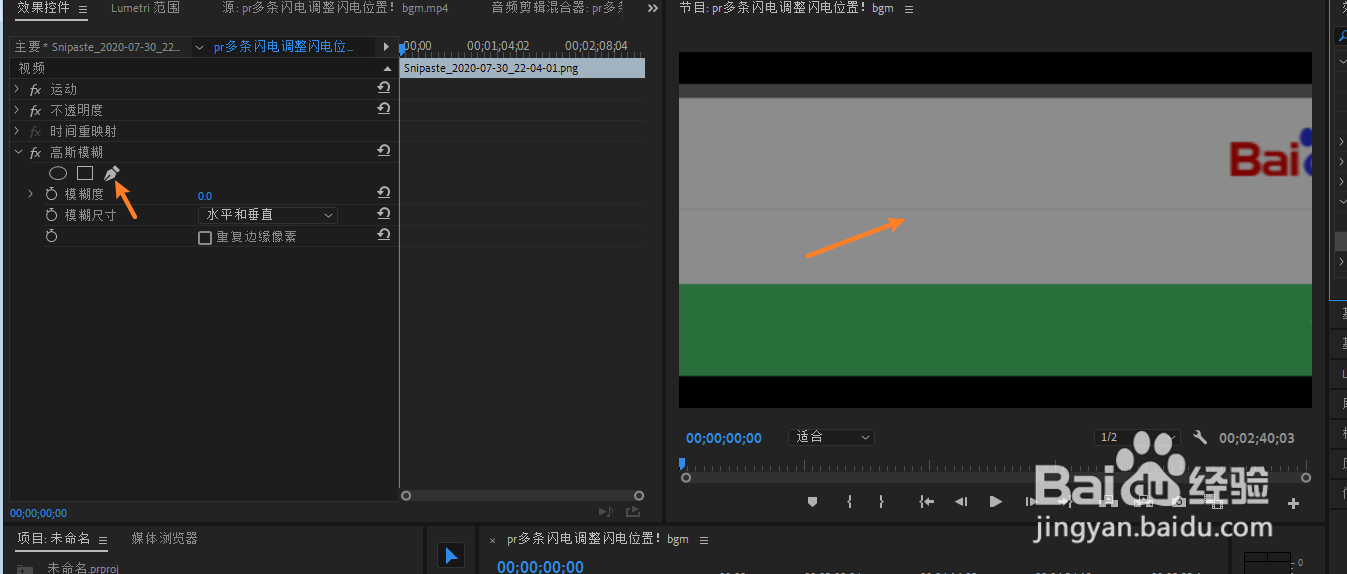The image size is (1347, 574).
Task: Mark Out point in Program Monitor
Action: coord(881,502)
